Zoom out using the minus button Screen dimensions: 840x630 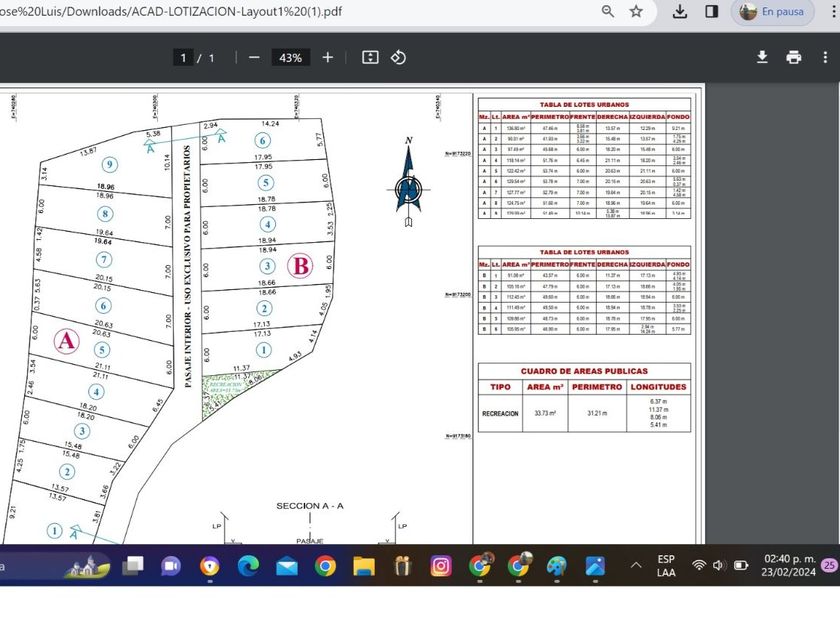click(254, 58)
